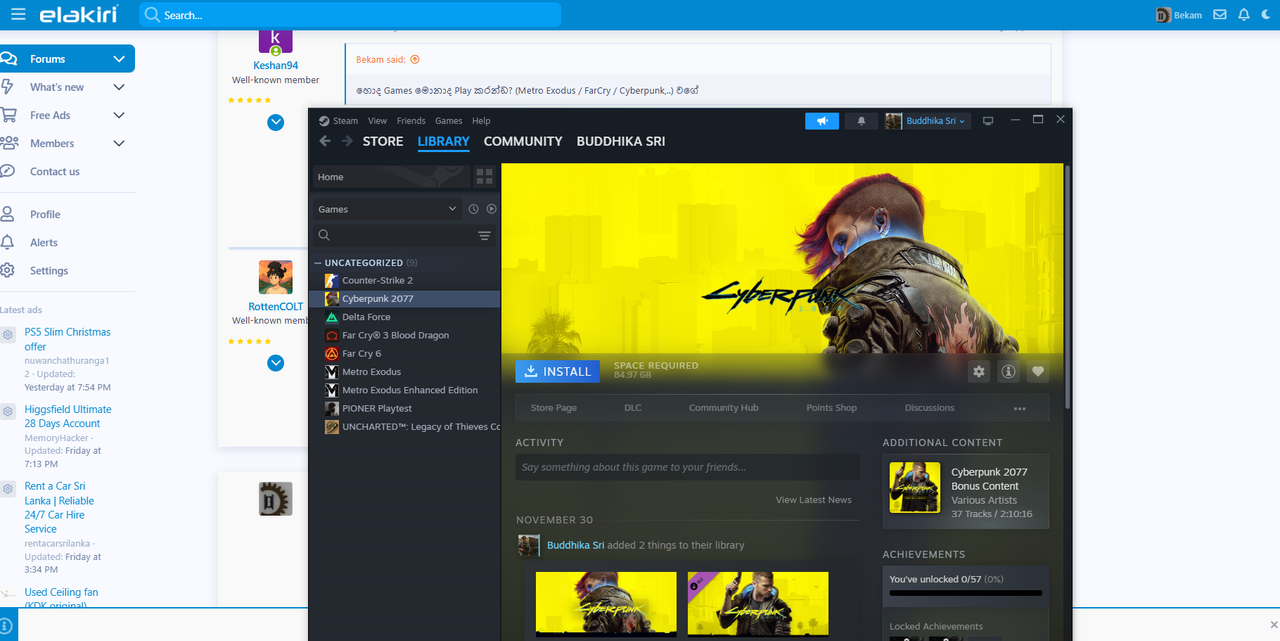The height and width of the screenshot is (641, 1280).
Task: Open Keshan94 profile link
Action: (276, 66)
